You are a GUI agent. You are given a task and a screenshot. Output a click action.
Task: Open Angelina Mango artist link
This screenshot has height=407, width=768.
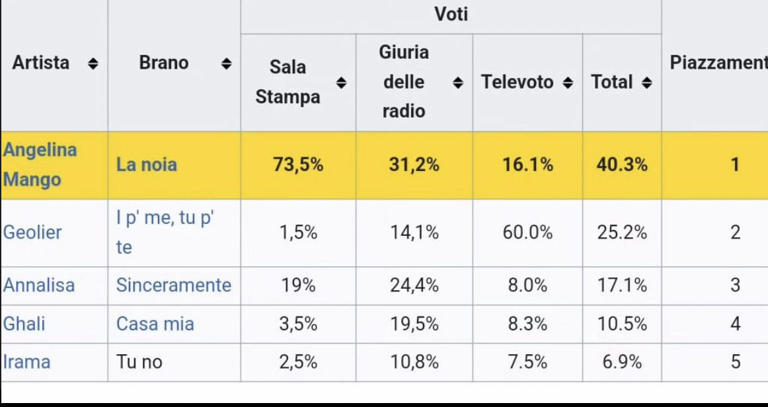point(40,165)
